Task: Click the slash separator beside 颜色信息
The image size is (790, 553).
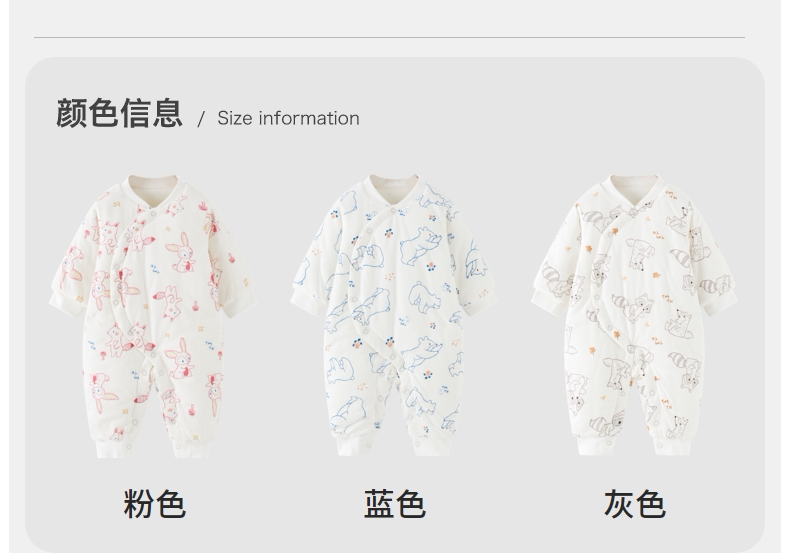Action: click(201, 119)
